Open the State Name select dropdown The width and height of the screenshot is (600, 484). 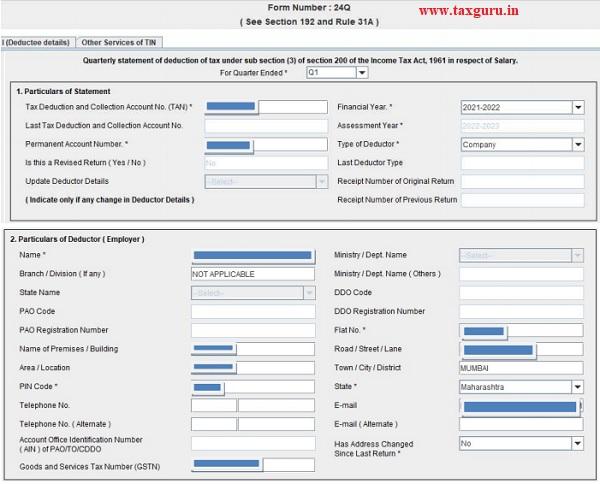(309, 293)
